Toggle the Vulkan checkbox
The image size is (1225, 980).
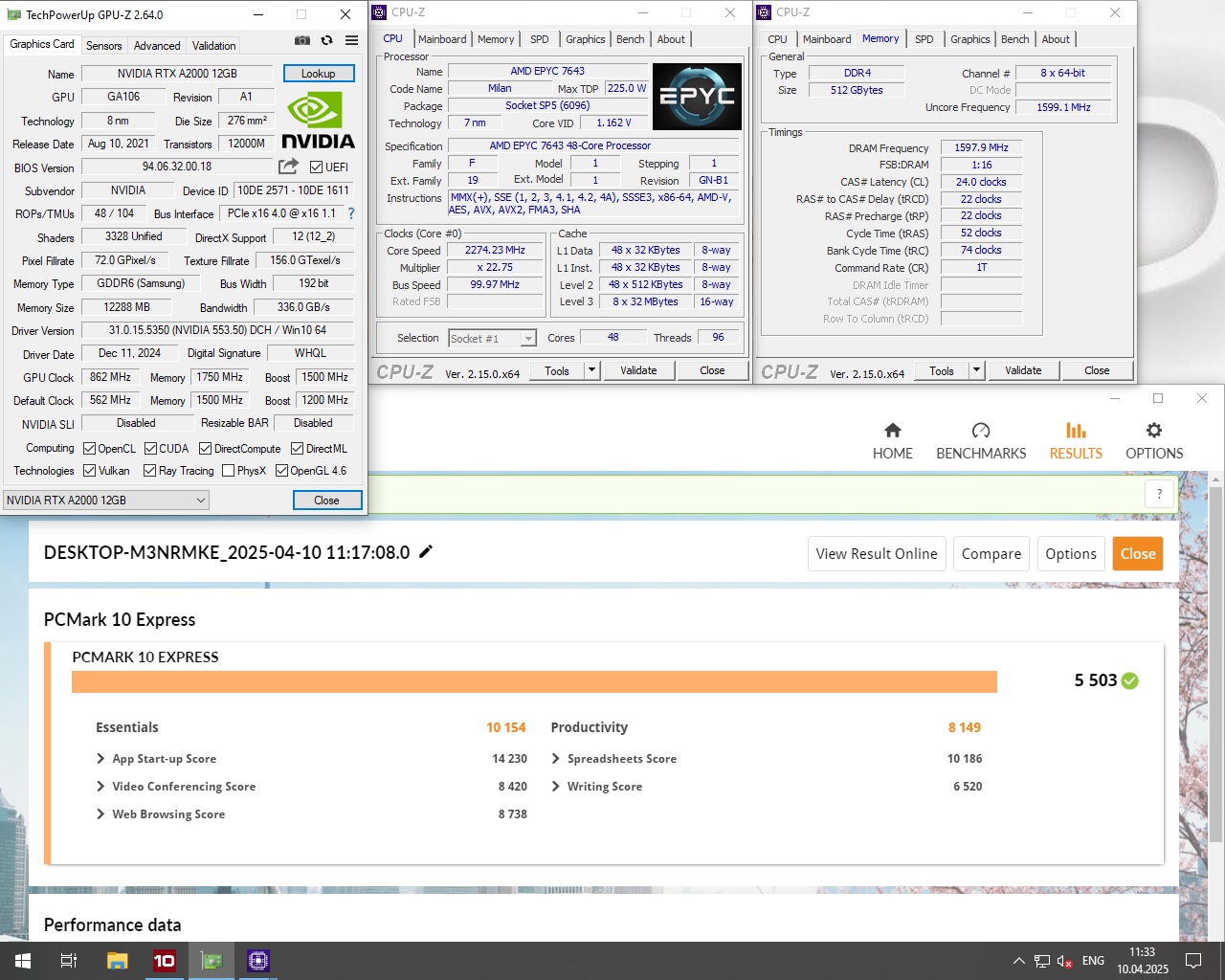90,470
